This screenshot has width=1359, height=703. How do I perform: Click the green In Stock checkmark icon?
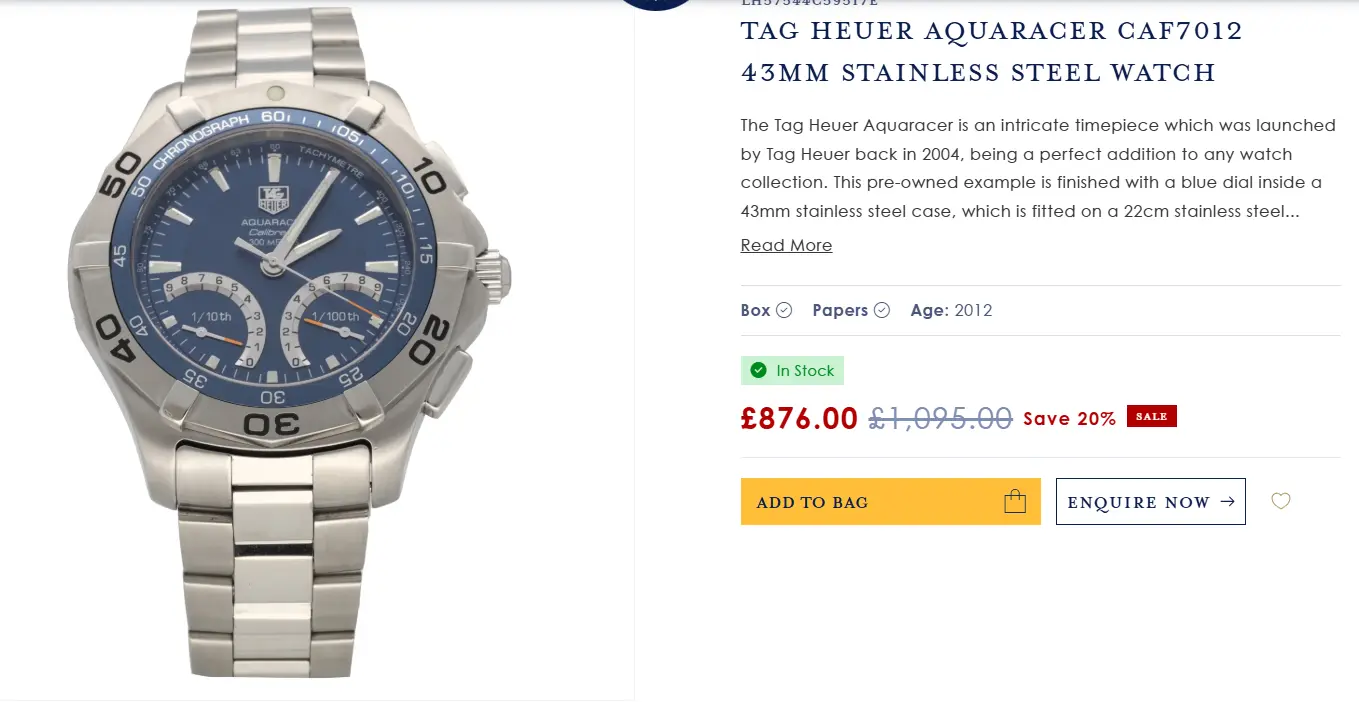click(759, 371)
